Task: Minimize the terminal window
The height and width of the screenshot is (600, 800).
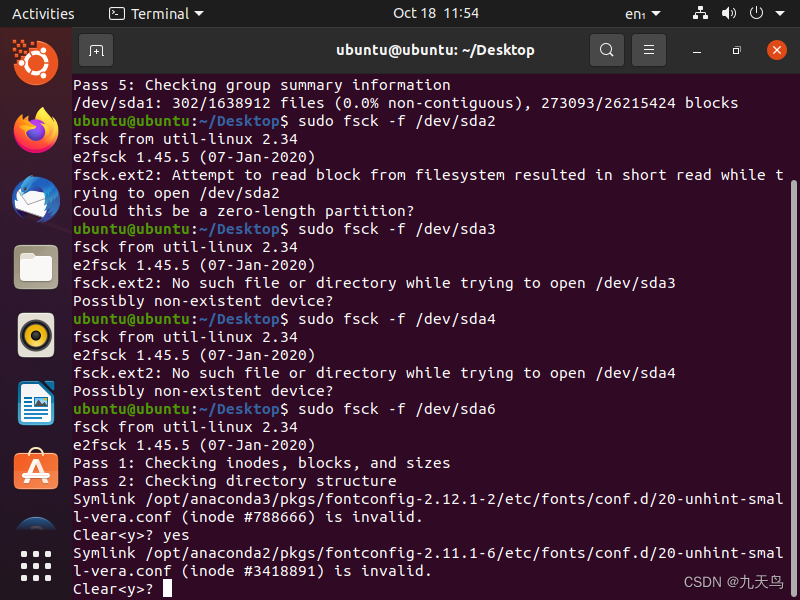Action: (697, 50)
